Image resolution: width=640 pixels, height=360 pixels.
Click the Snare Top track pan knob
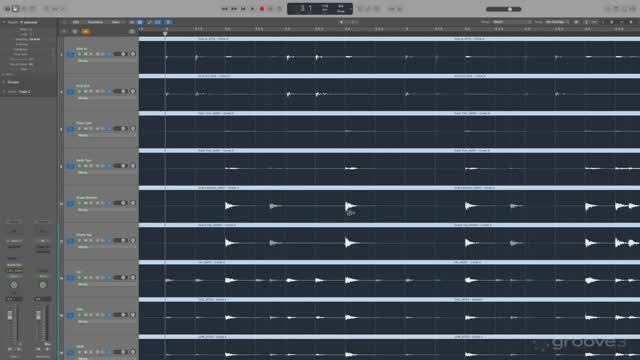tap(133, 240)
